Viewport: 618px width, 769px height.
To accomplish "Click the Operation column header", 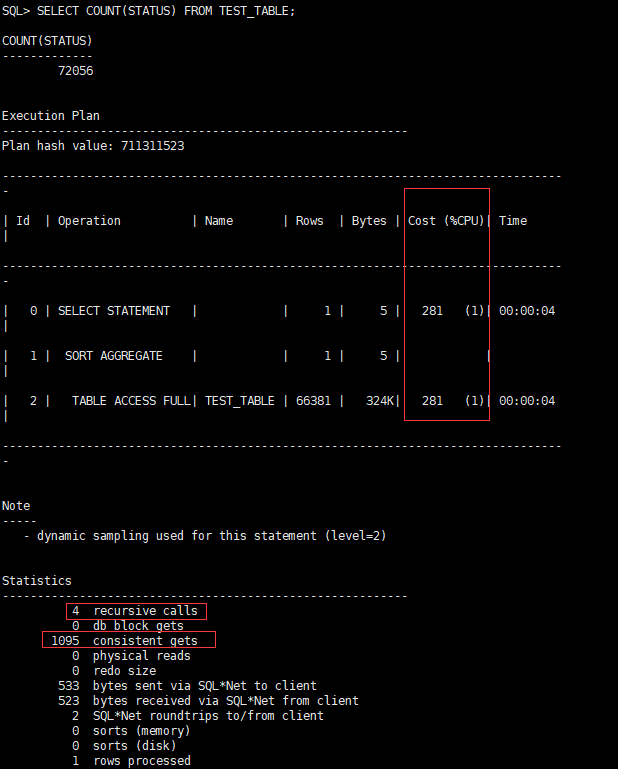I will (89, 221).
